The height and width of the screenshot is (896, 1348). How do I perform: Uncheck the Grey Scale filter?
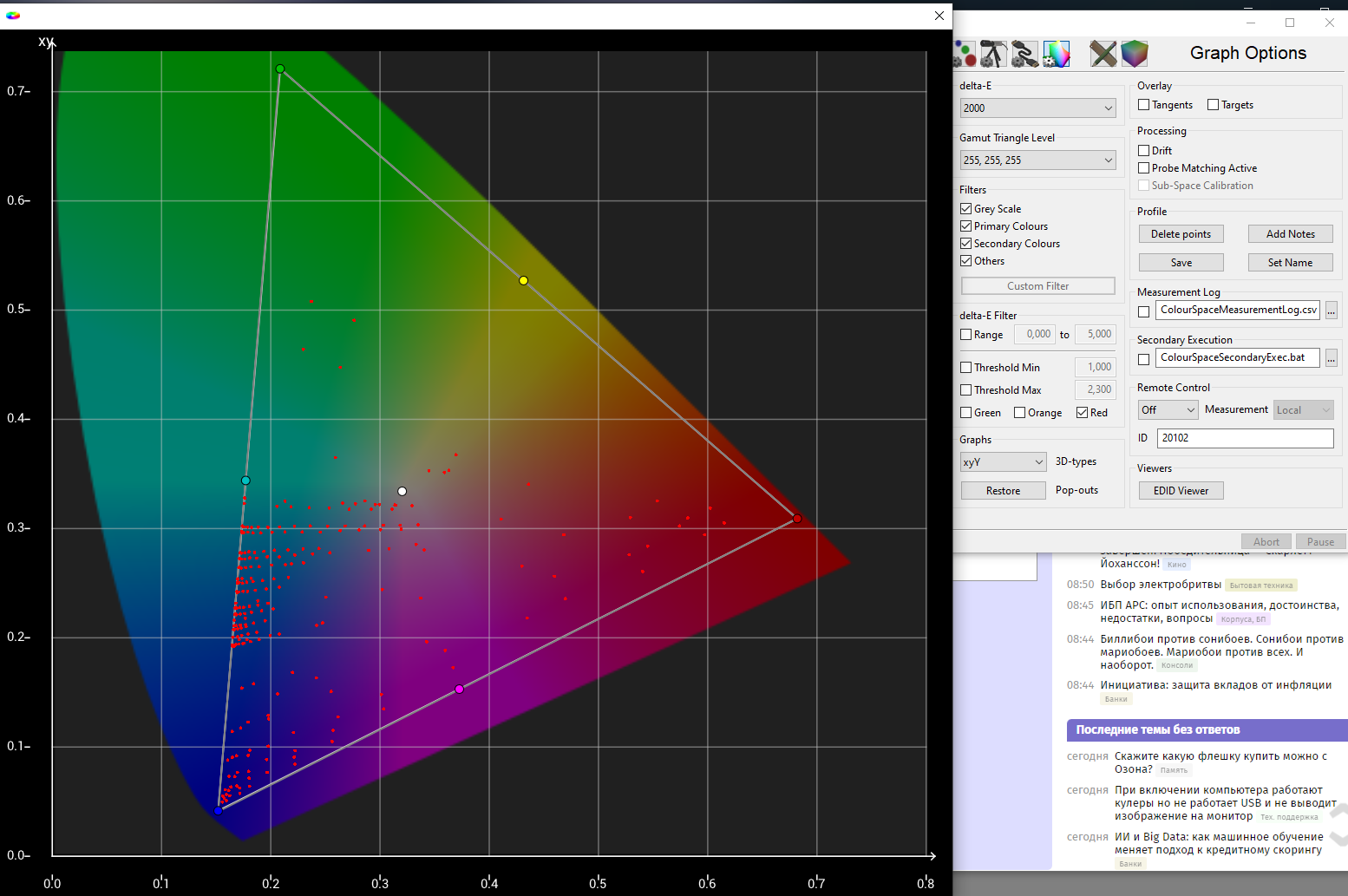coord(966,209)
